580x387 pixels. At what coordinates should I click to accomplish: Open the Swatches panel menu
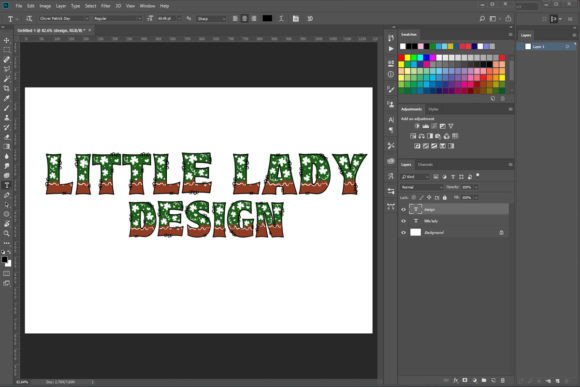[510, 34]
